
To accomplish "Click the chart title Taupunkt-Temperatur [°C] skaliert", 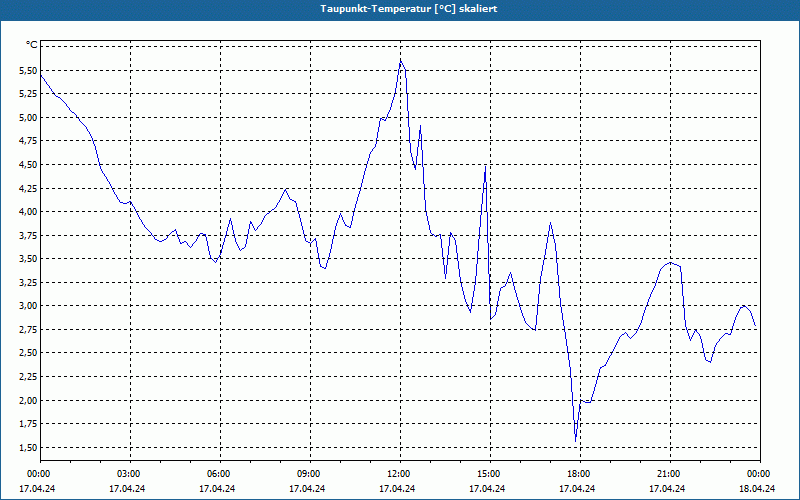I will 409,9.
